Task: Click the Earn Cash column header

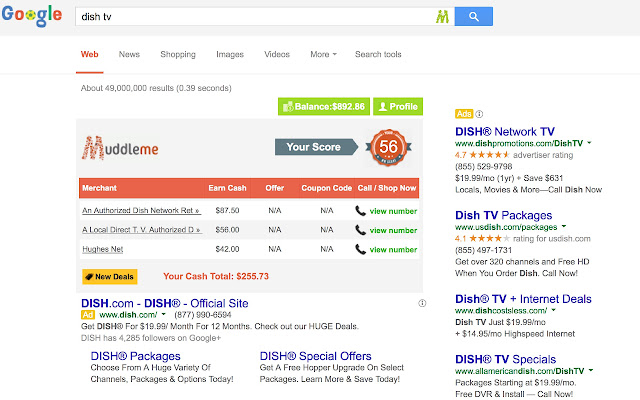Action: tap(227, 188)
